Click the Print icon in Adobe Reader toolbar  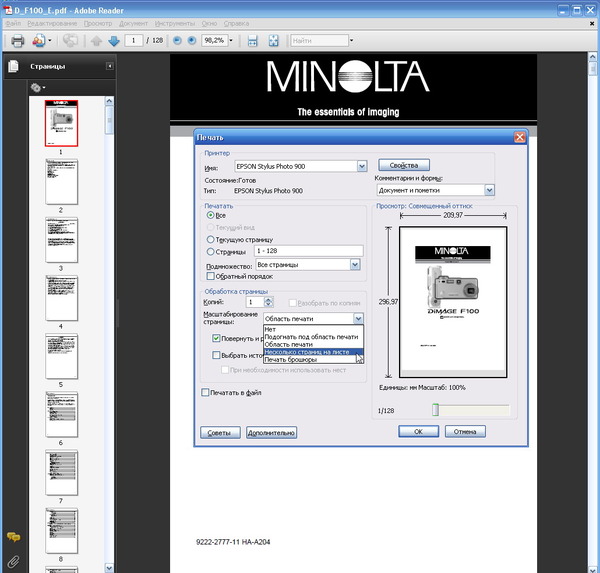(x=17, y=40)
